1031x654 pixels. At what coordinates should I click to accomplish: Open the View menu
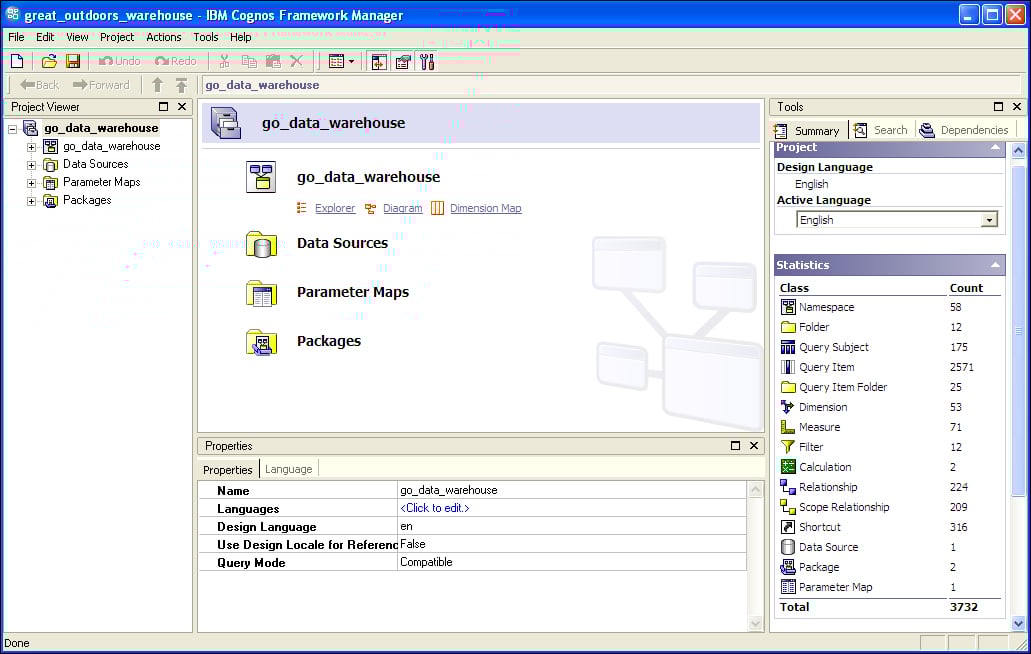(77, 37)
